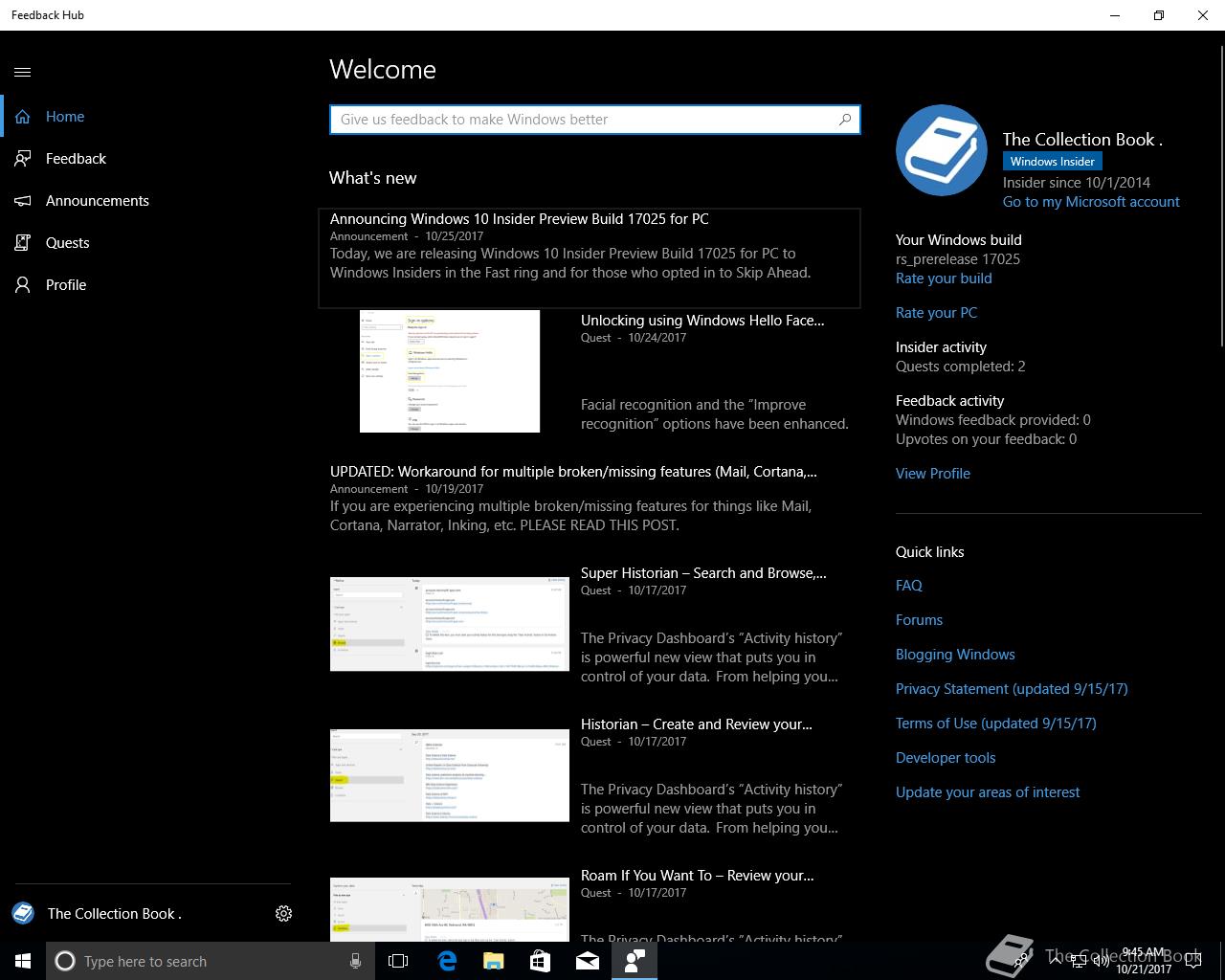Open 'Roam If You Want To' quest title
Viewport: 1225px width, 980px height.
[698, 876]
